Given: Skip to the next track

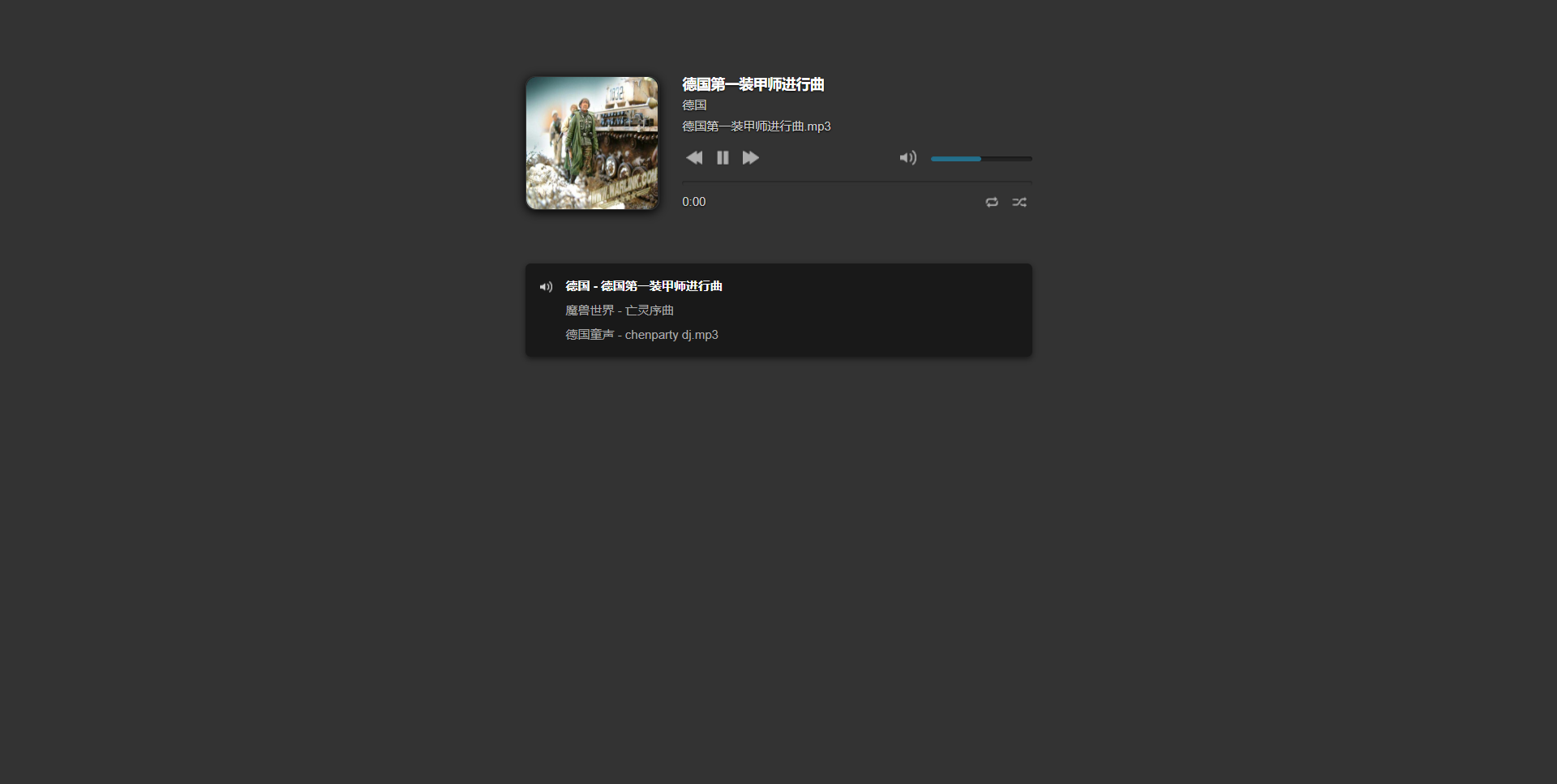Looking at the screenshot, I should 750,158.
